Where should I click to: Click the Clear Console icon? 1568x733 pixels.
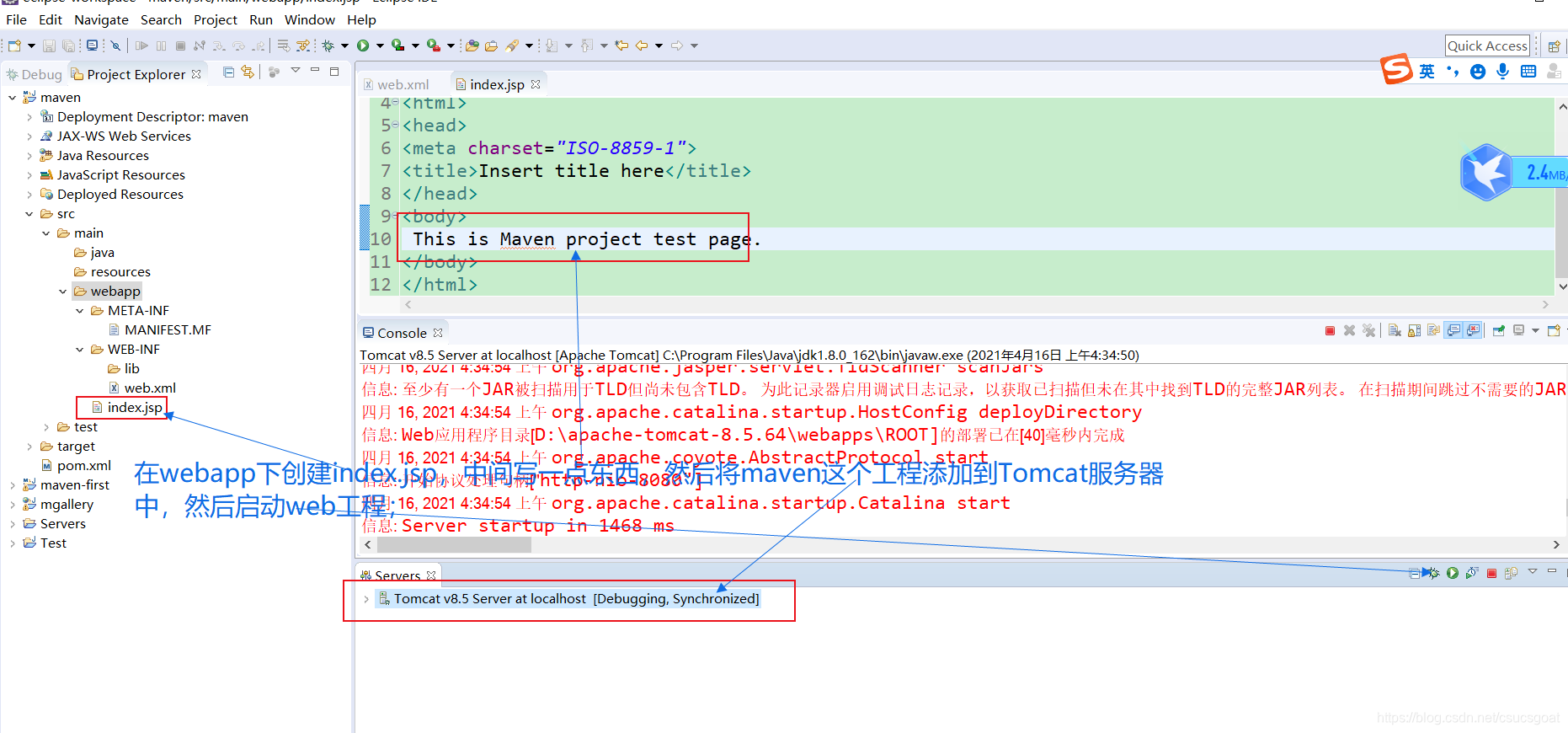(x=1395, y=331)
